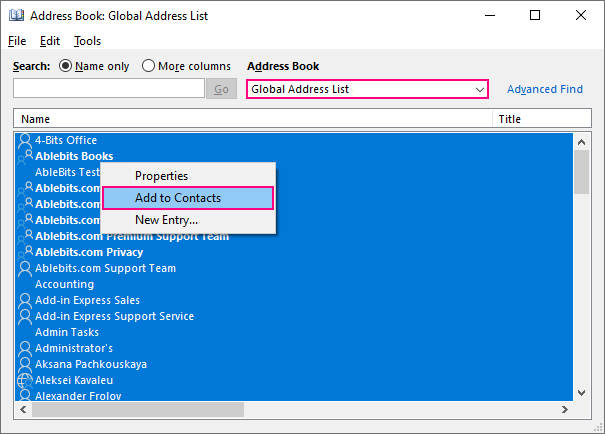This screenshot has height=434, width=605.
Task: Click the horizontal scrollbar left arrow
Action: 23,409
